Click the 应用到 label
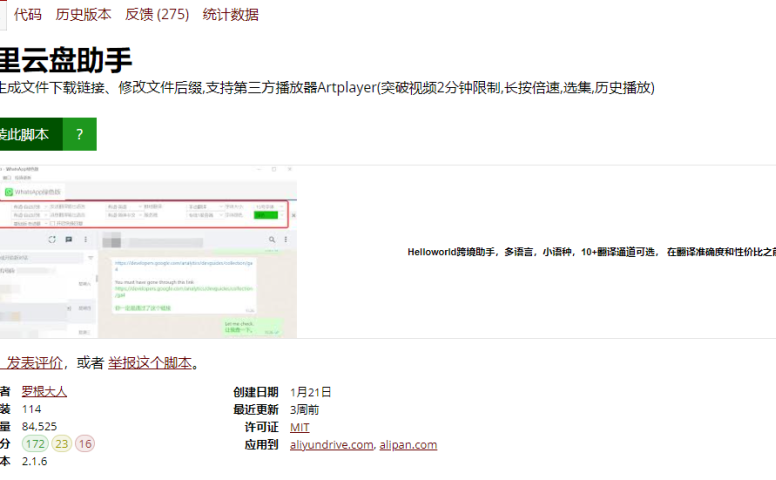 [x=261, y=444]
